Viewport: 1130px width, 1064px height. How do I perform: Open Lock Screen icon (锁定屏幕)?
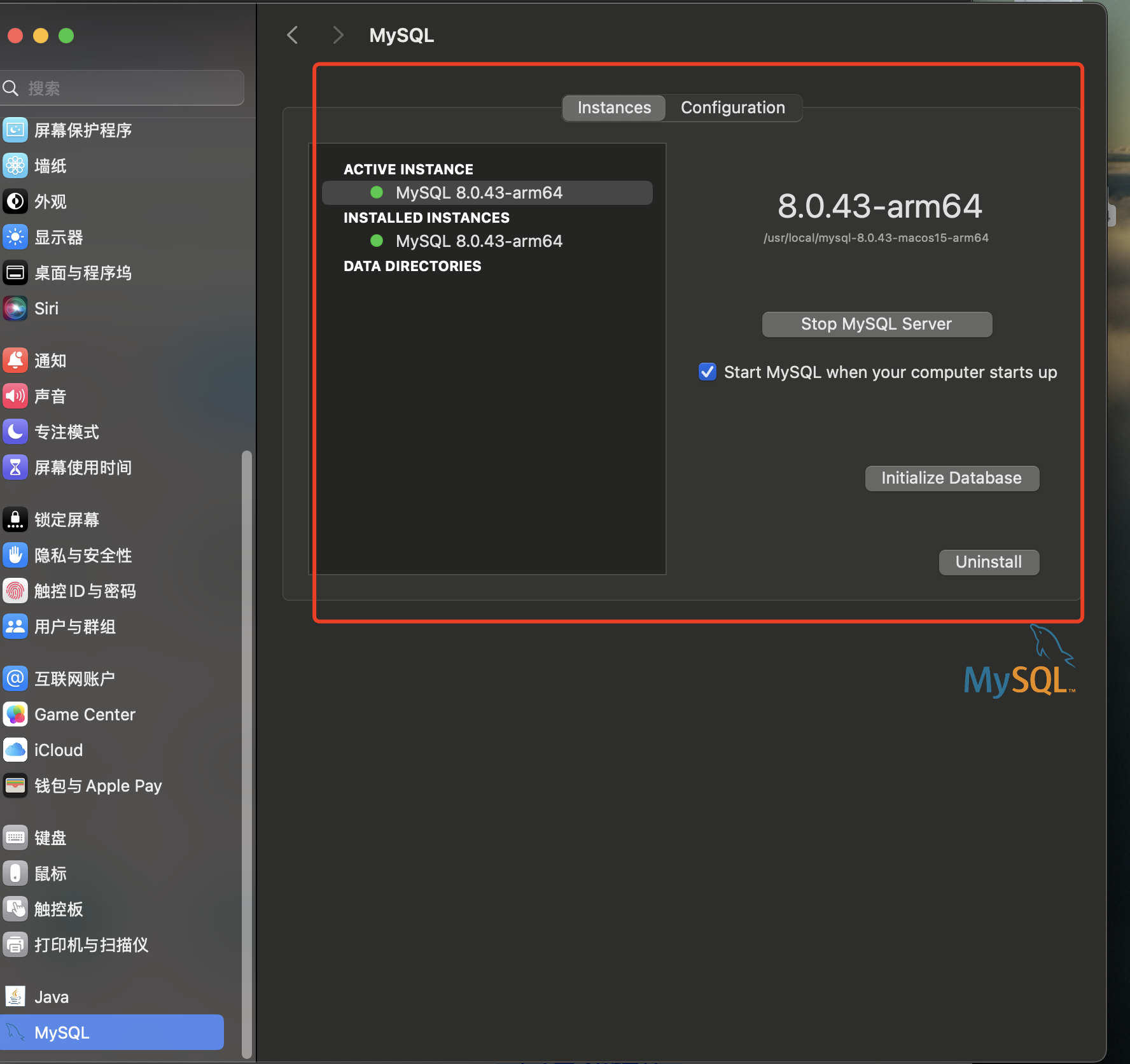(x=15, y=520)
